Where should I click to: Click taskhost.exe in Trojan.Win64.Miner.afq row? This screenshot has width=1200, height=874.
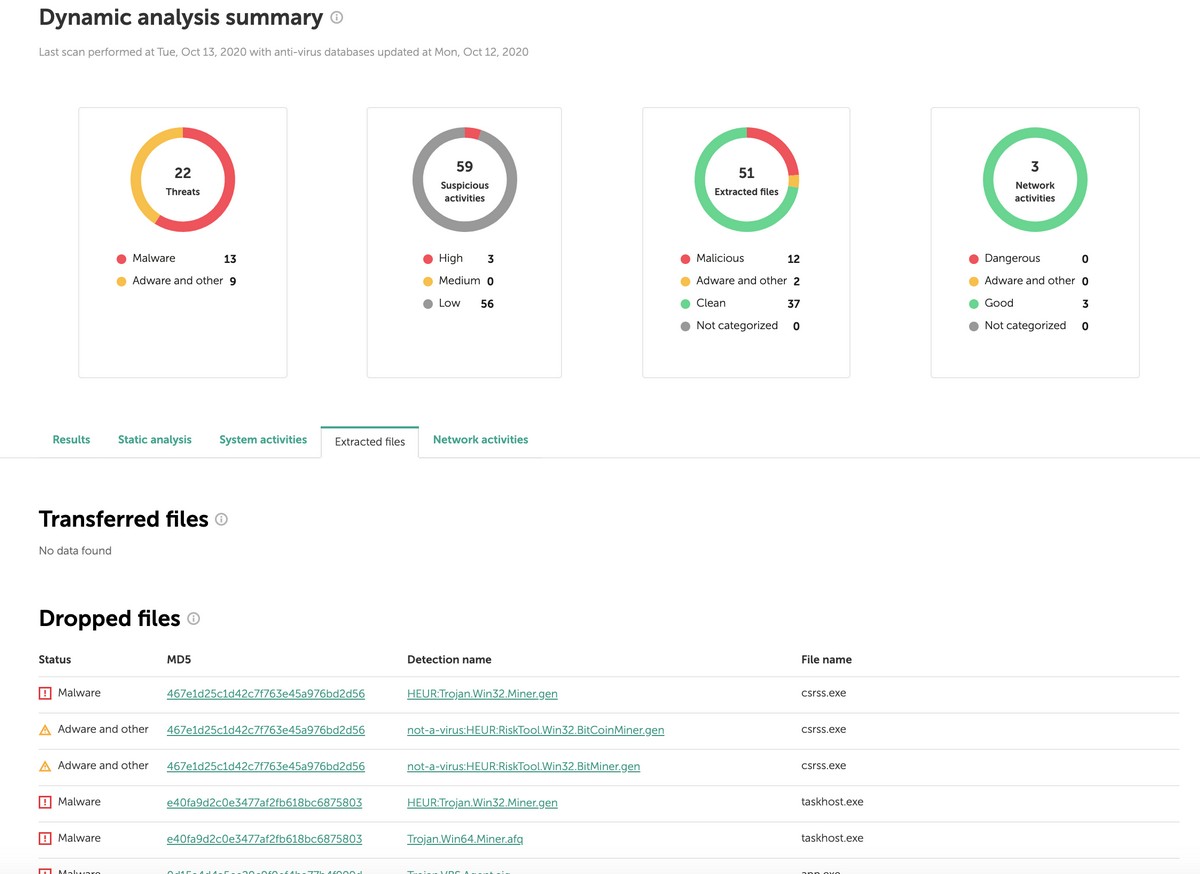[832, 838]
